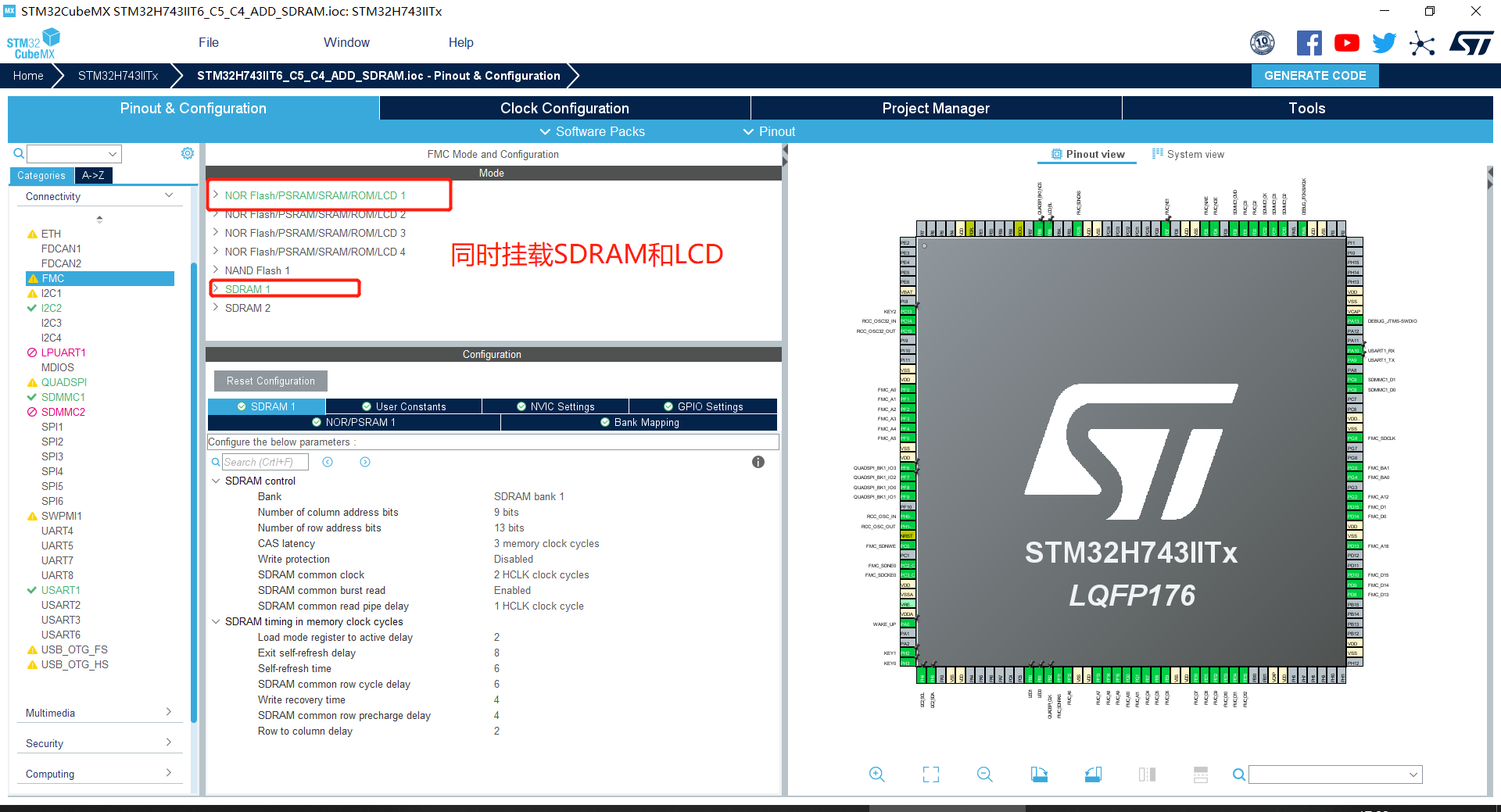Expand the NAND Flash 1 mode

(216, 270)
